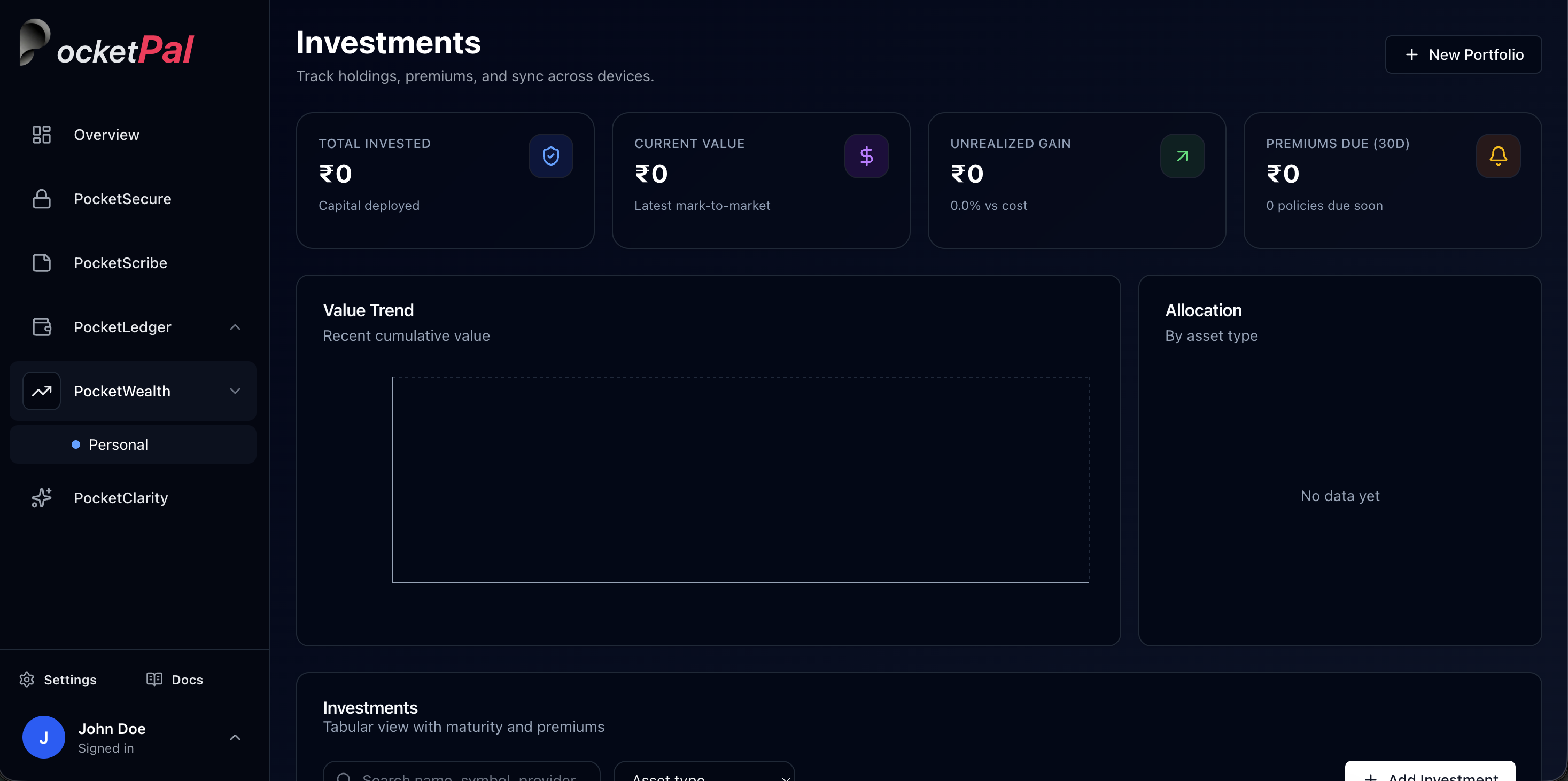Click the Premiums Due (30D) card
The width and height of the screenshot is (1568, 781).
(1393, 180)
